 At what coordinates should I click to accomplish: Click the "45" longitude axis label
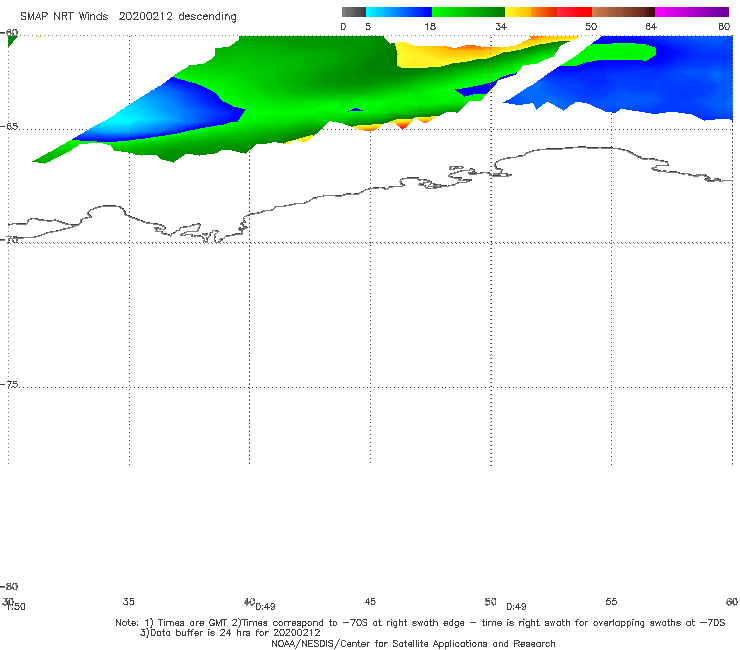(x=370, y=601)
